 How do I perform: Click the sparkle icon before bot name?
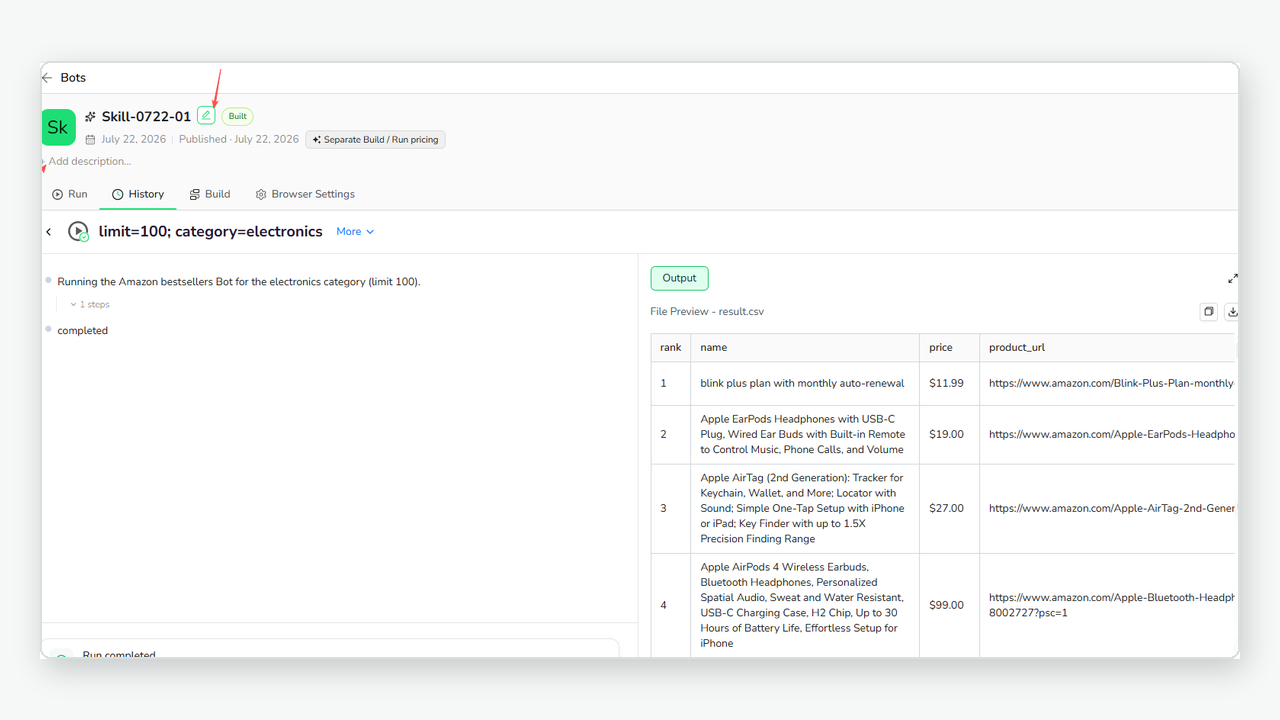point(90,117)
